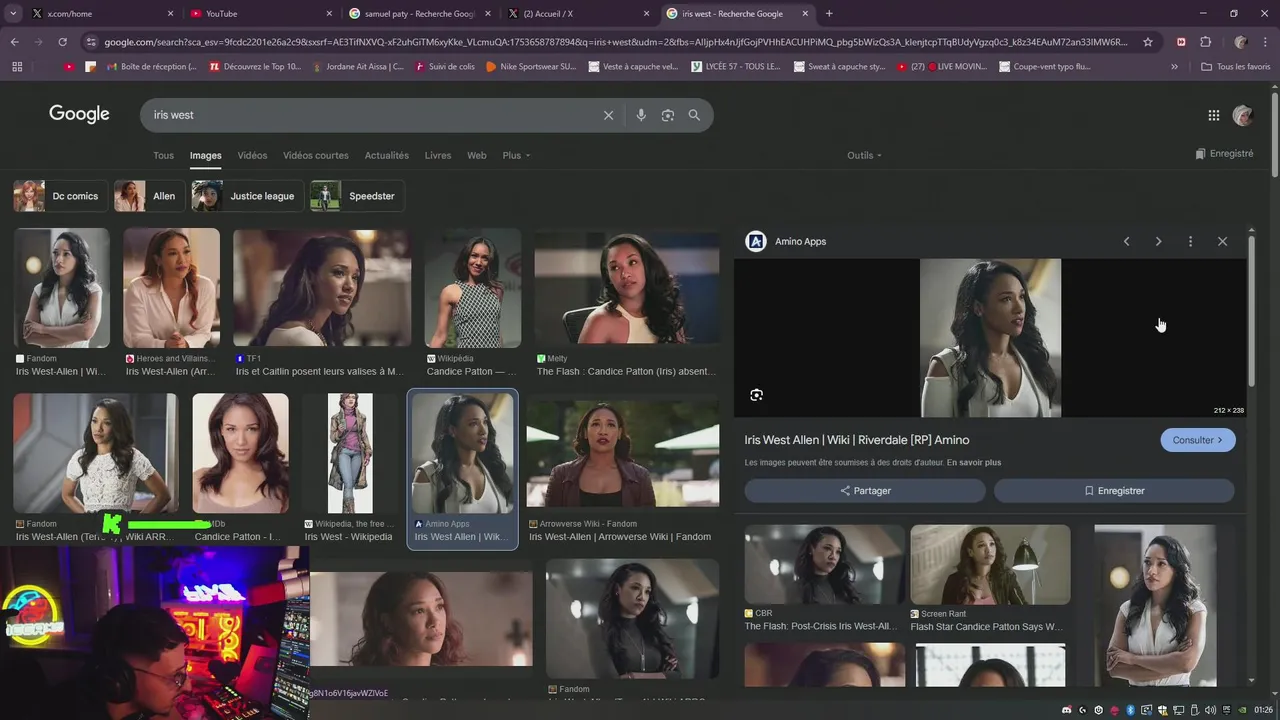Image resolution: width=1280 pixels, height=720 pixels.
Task: Open the Melty The Flash image result
Action: (x=627, y=287)
